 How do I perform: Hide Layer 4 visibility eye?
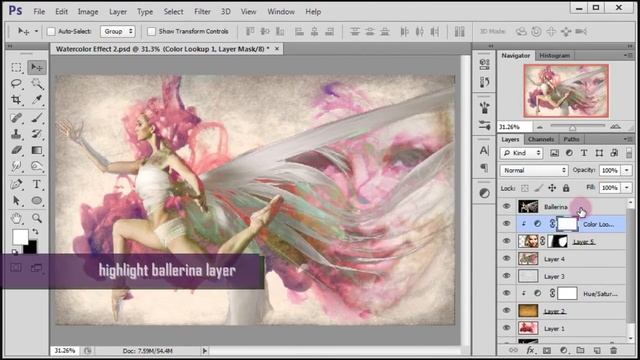pyautogui.click(x=507, y=258)
